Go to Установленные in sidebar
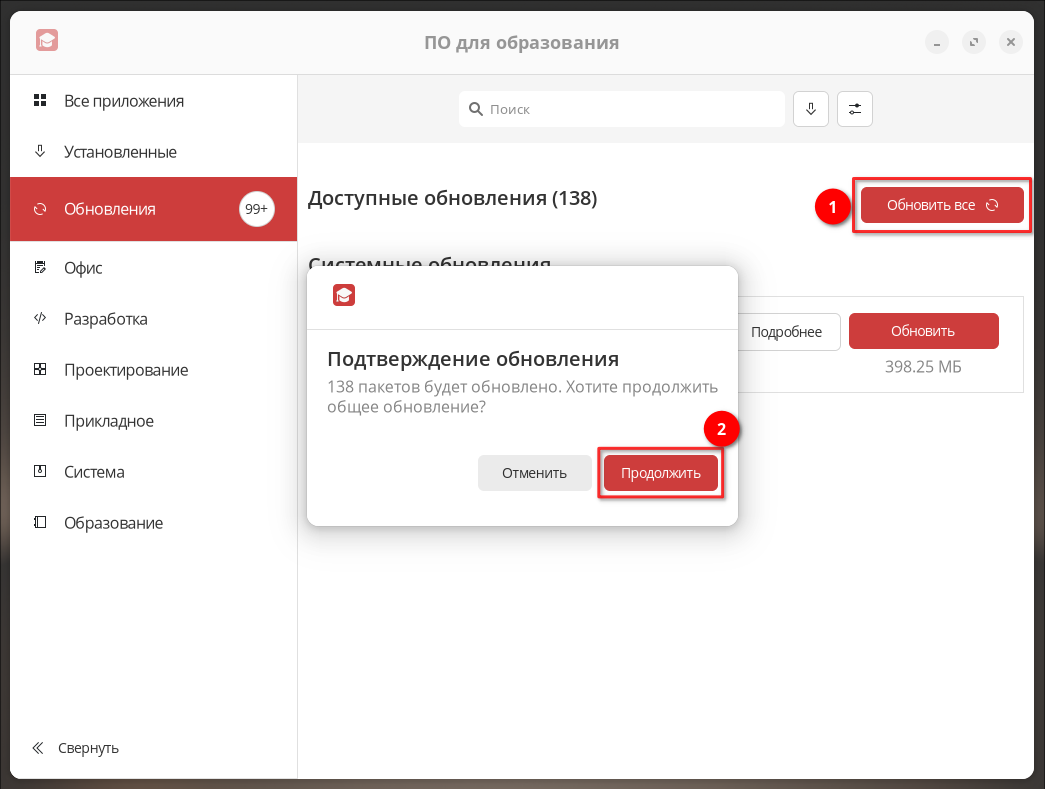This screenshot has width=1045, height=789. pos(120,152)
